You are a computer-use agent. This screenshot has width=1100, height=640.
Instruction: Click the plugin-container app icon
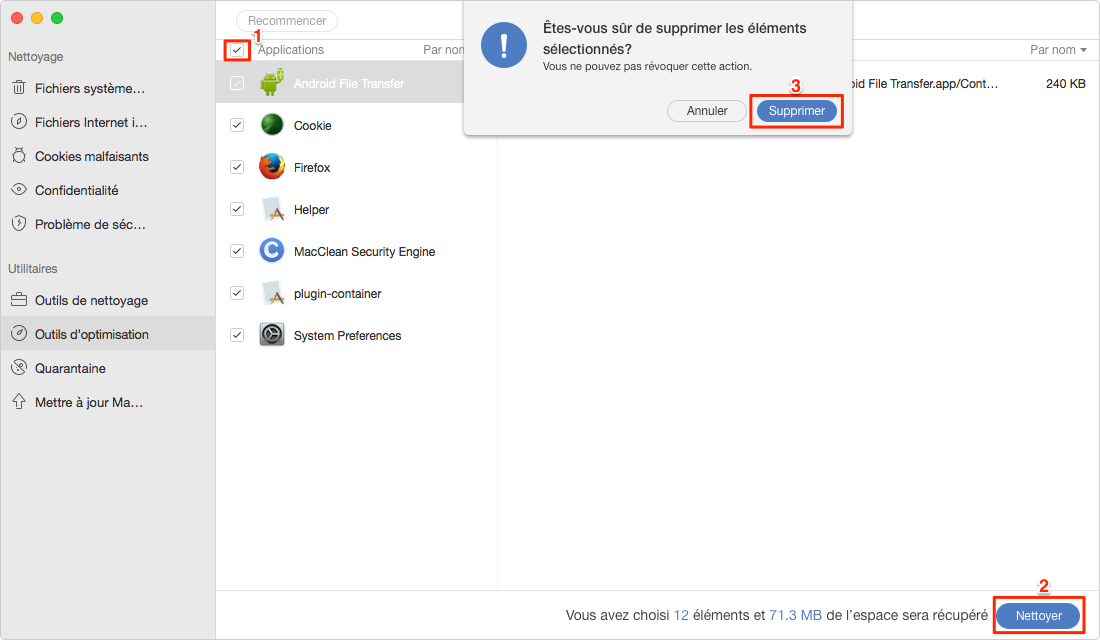pyautogui.click(x=272, y=293)
